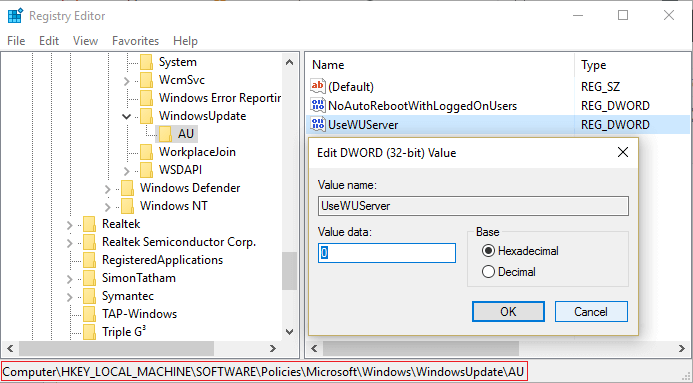This screenshot has height=383, width=693.
Task: Open the Favorites menu
Action: coord(135,41)
